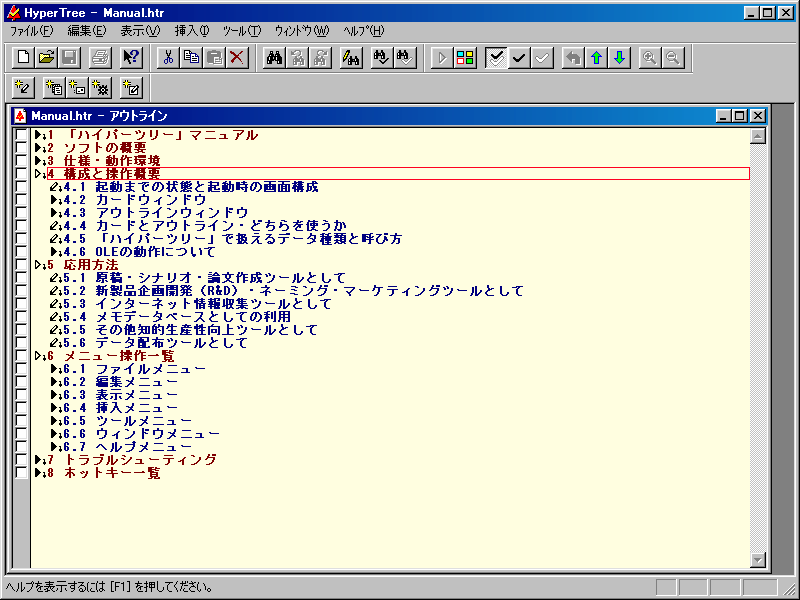The height and width of the screenshot is (600, 800).
Task: Open the ツール(T) menu
Action: pyautogui.click(x=242, y=31)
